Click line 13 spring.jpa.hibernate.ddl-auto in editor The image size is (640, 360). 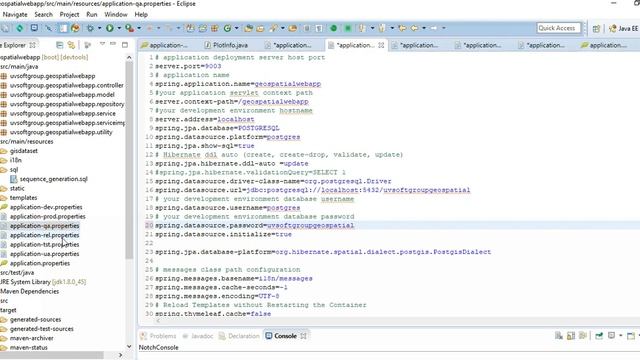pos(231,164)
